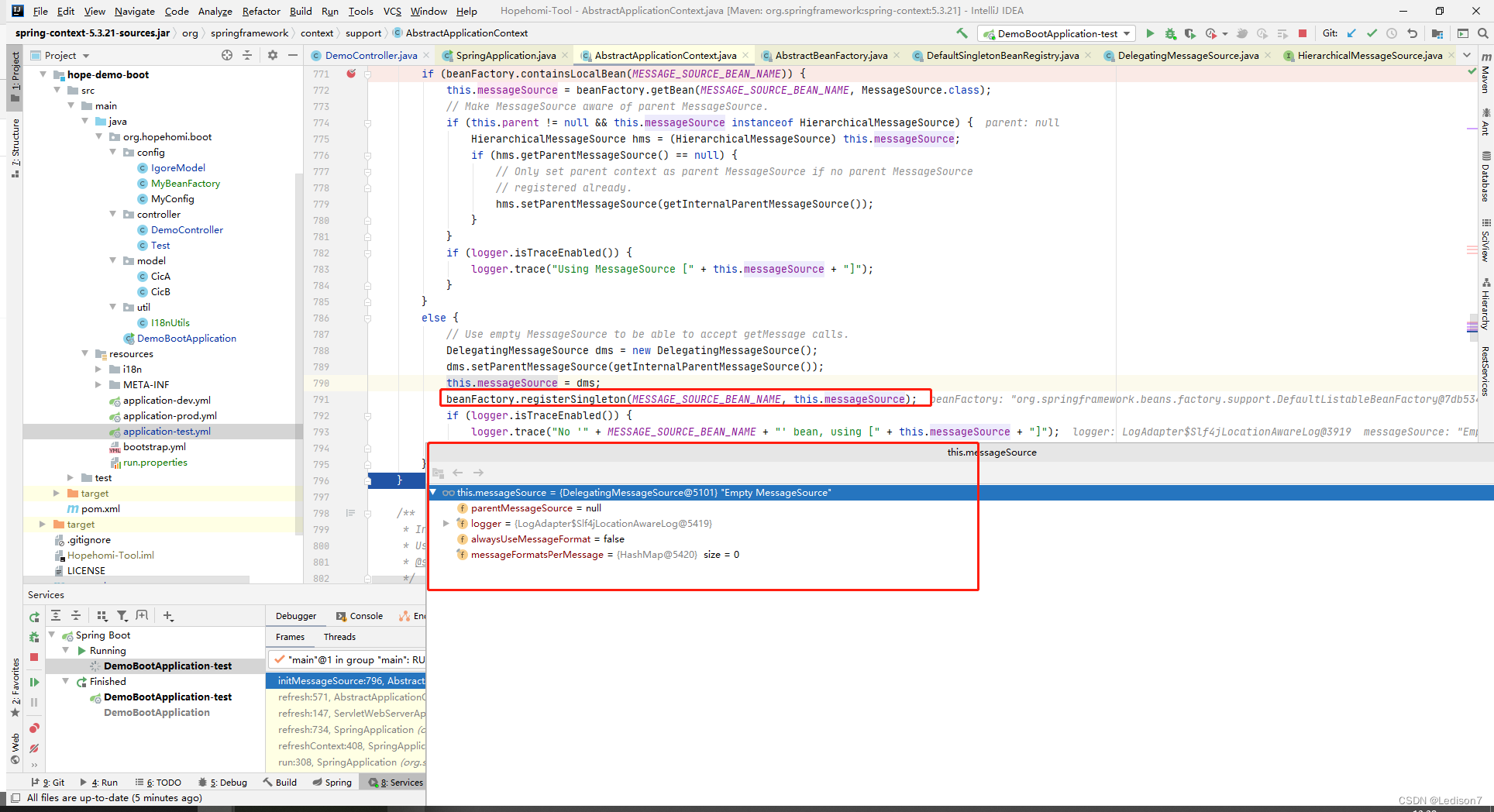This screenshot has height=812, width=1494.
Task: Collapse all in the Project panel
Action: 247,55
